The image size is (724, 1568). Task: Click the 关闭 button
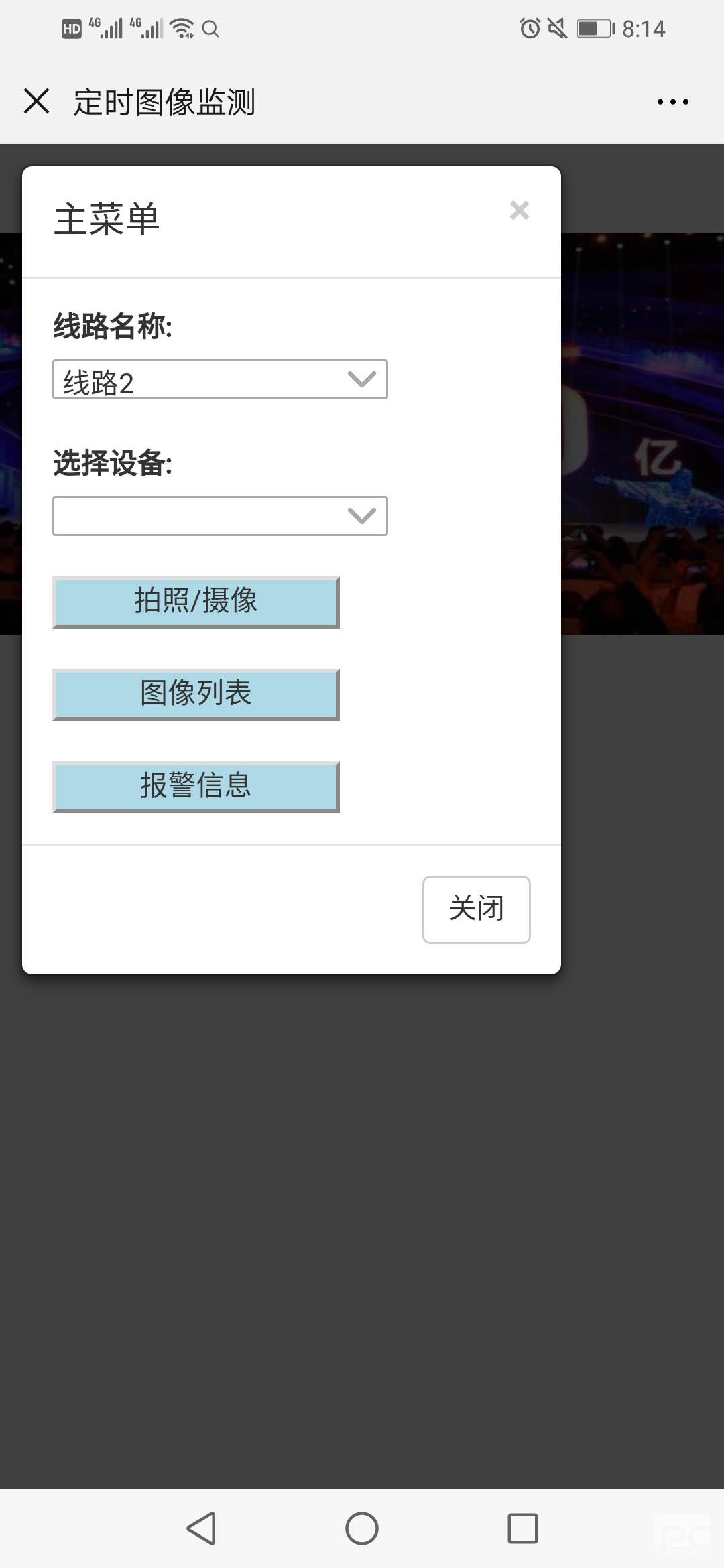click(477, 910)
